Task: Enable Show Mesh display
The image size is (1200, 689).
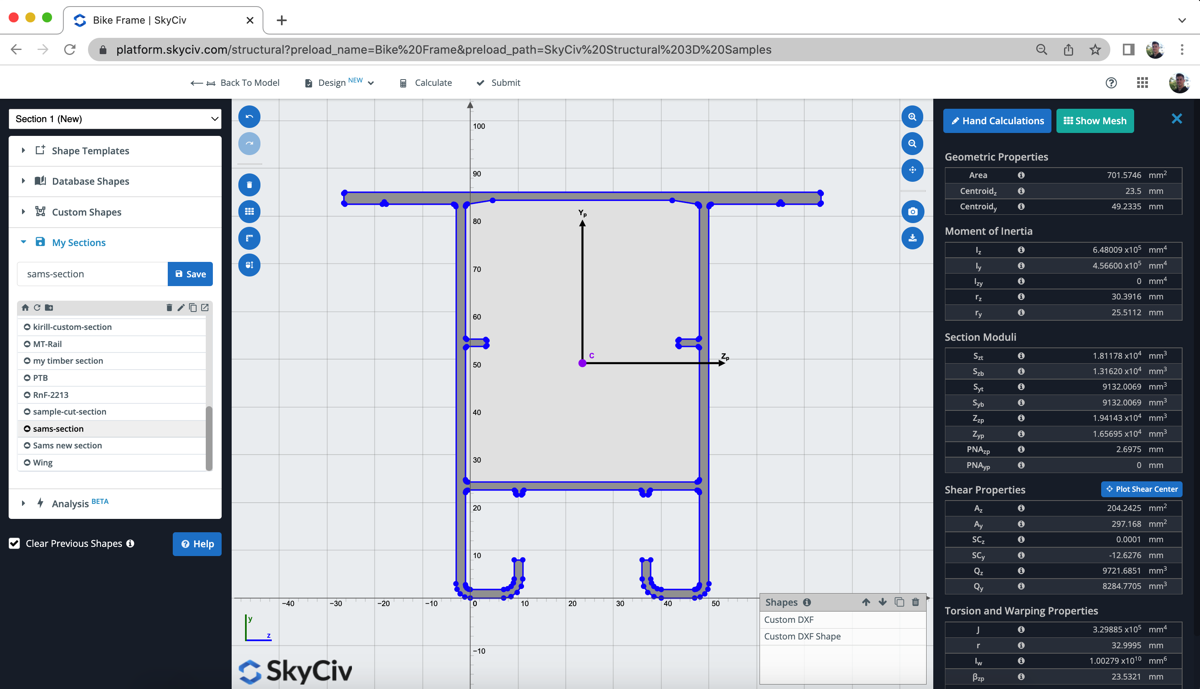Action: (1094, 120)
